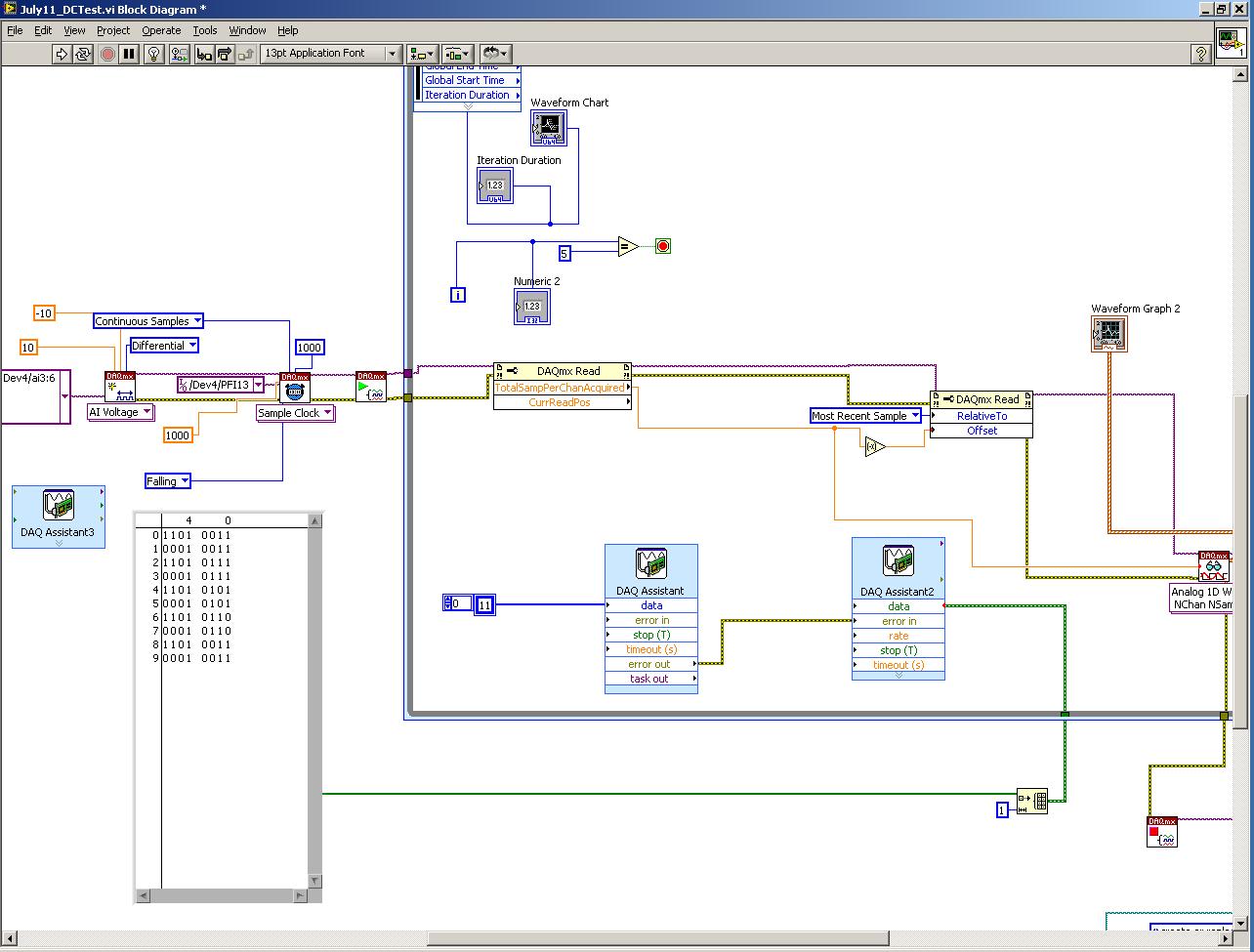The width and height of the screenshot is (1254, 952).
Task: Select the Equal comparison node
Action: [x=627, y=246]
